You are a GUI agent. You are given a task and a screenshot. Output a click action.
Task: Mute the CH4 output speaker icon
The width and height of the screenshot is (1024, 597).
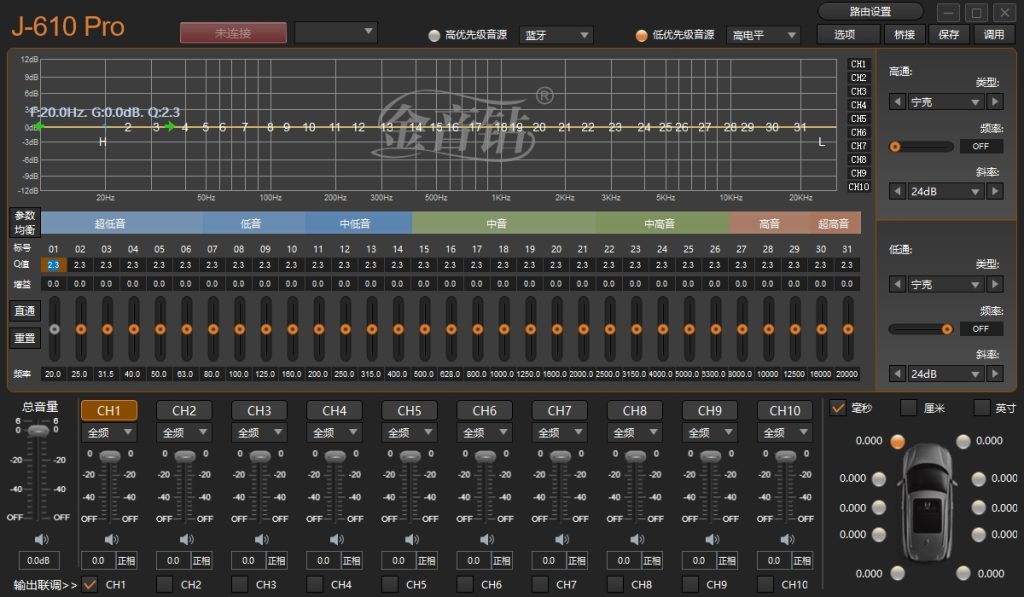337,539
